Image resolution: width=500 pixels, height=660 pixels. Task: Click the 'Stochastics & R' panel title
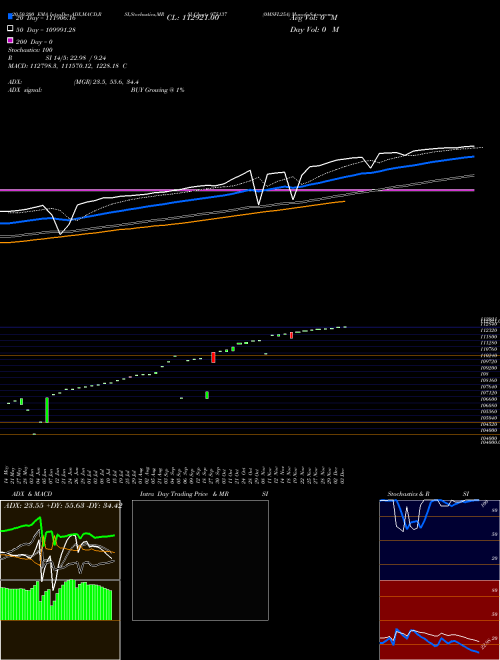coord(409,494)
